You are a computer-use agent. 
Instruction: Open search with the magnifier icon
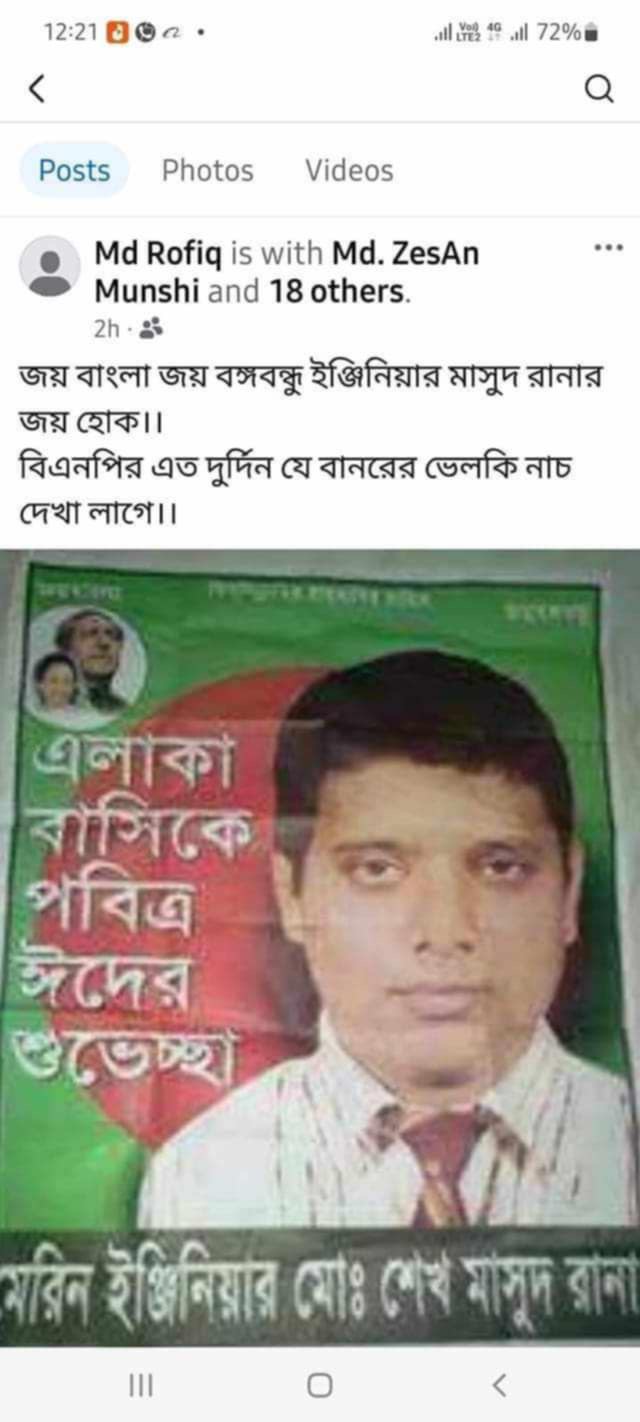598,91
